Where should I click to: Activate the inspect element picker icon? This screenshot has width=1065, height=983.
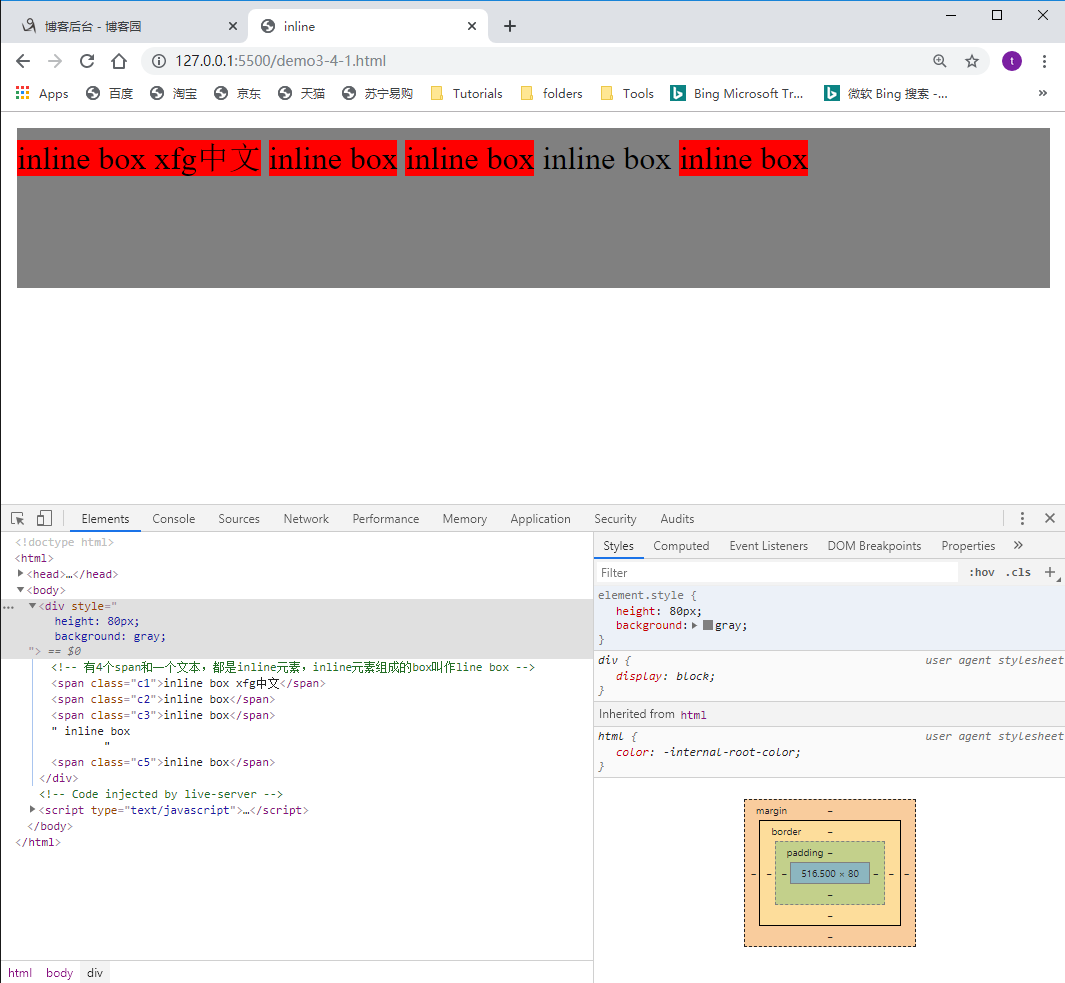click(18, 518)
